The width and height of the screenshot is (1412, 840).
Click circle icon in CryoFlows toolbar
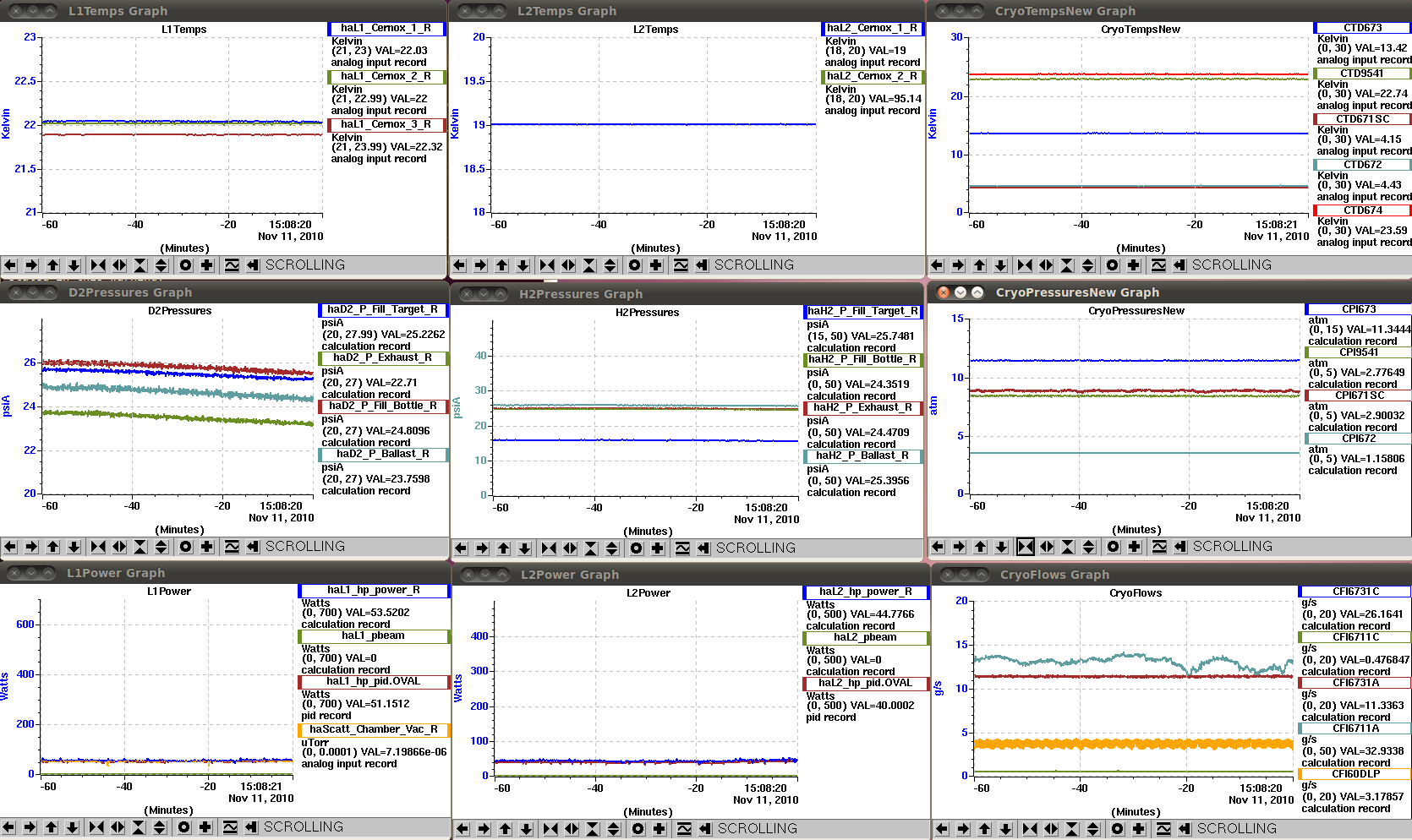(x=1117, y=829)
